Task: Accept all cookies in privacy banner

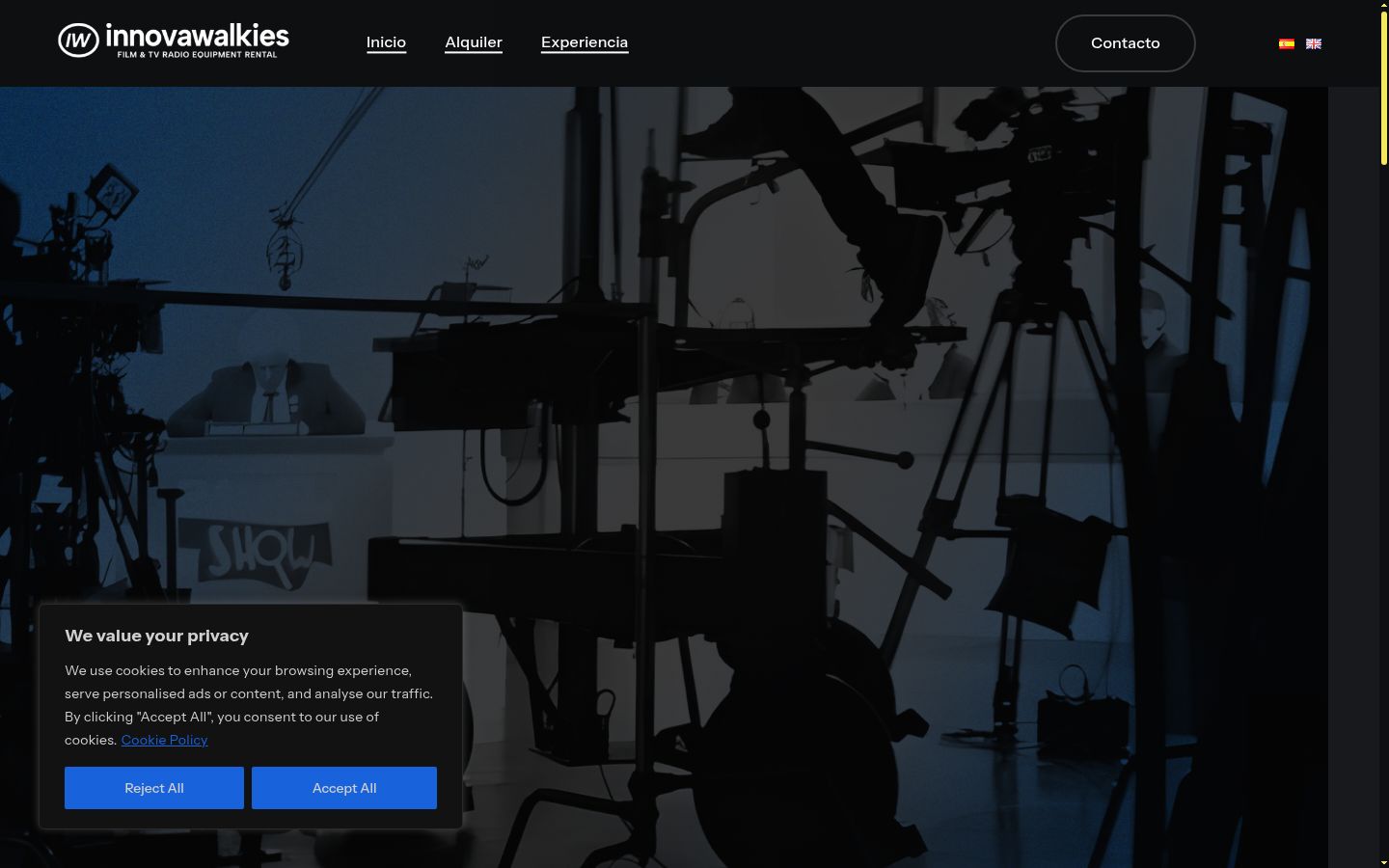Action: (x=344, y=788)
